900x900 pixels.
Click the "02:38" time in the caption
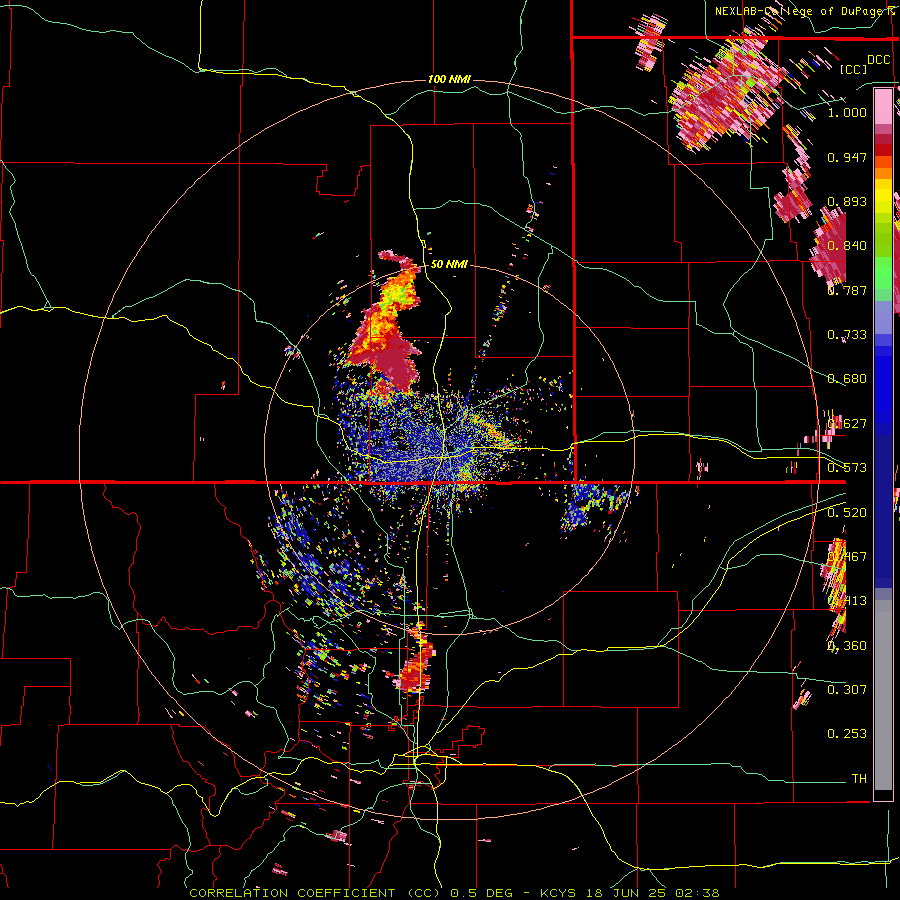click(696, 893)
